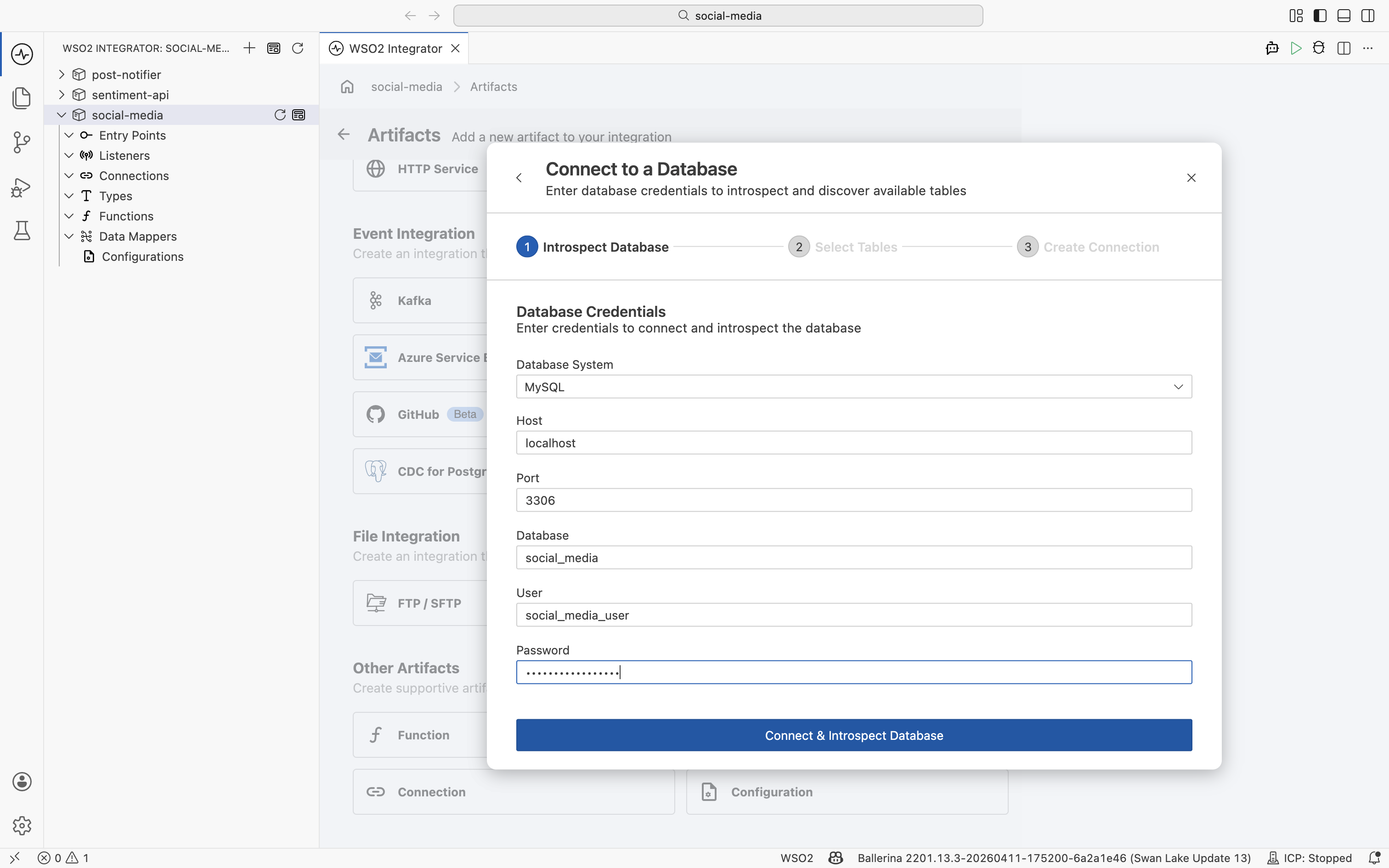The height and width of the screenshot is (868, 1389).
Task: Choose the GitHub Beta artifact card
Action: (420, 414)
